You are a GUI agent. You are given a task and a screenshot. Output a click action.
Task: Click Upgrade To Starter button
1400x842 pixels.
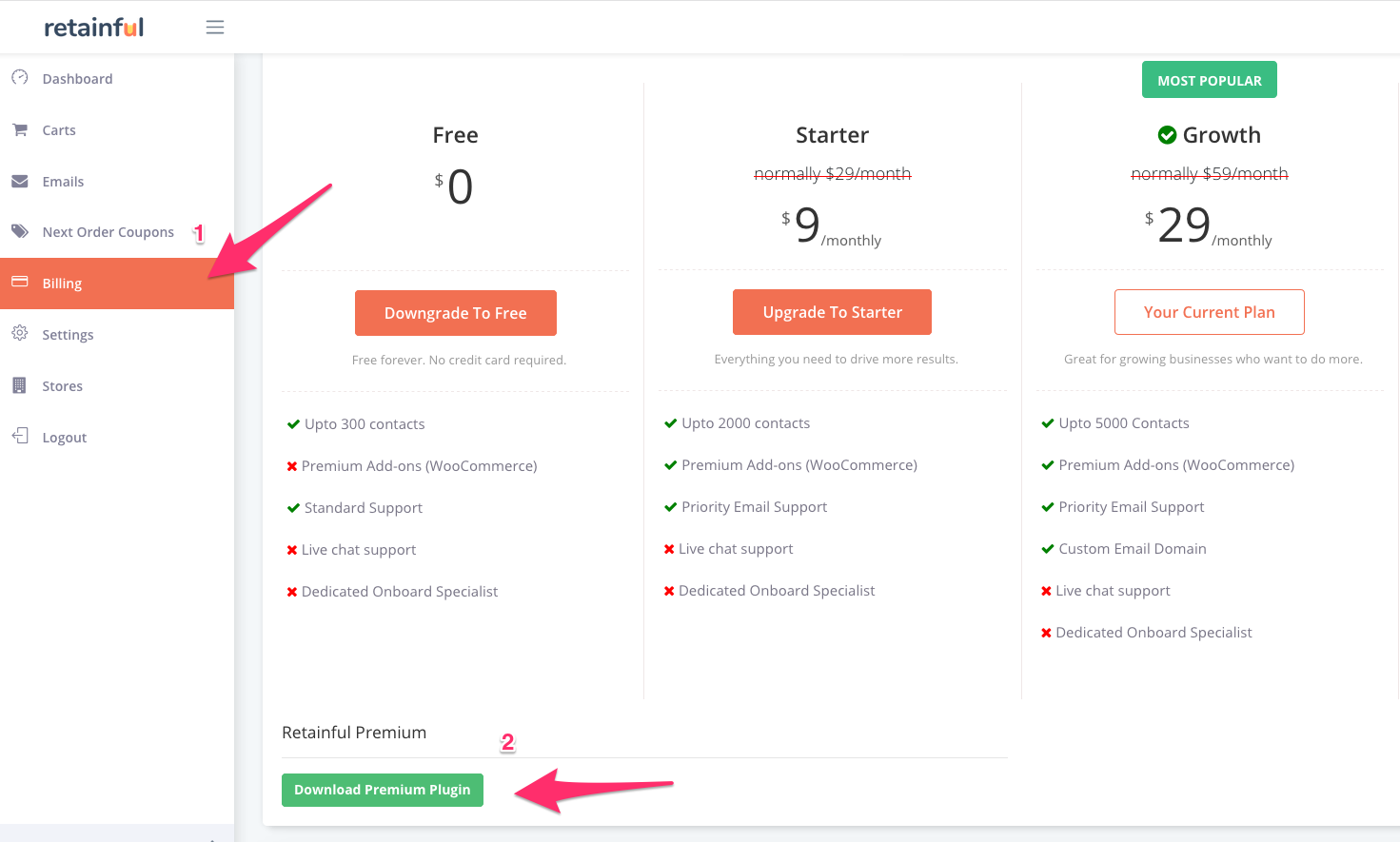coord(833,312)
